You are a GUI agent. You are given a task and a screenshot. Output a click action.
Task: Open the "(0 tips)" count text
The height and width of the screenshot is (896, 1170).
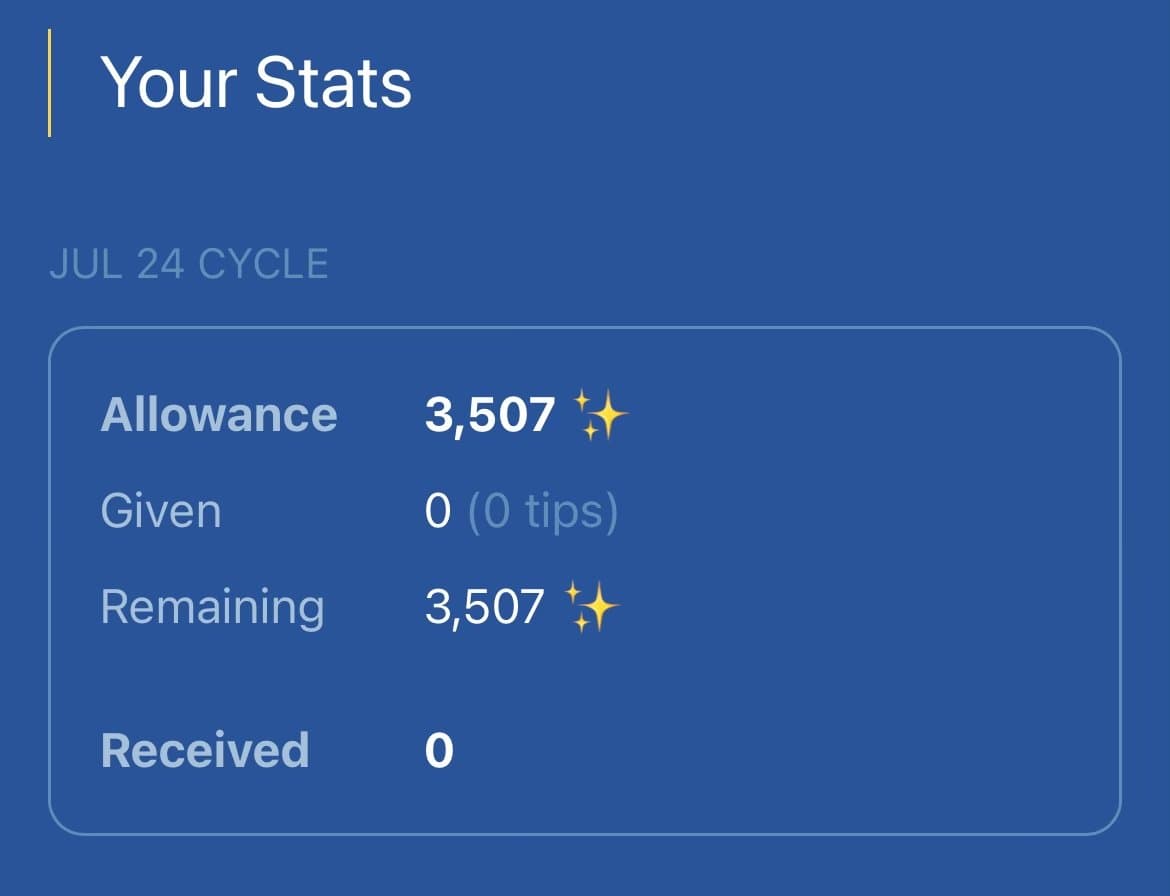pos(543,511)
